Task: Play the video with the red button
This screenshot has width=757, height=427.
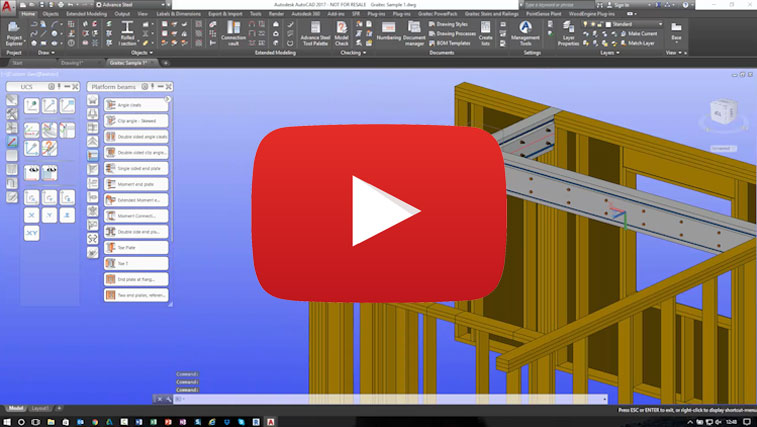Action: tap(379, 213)
